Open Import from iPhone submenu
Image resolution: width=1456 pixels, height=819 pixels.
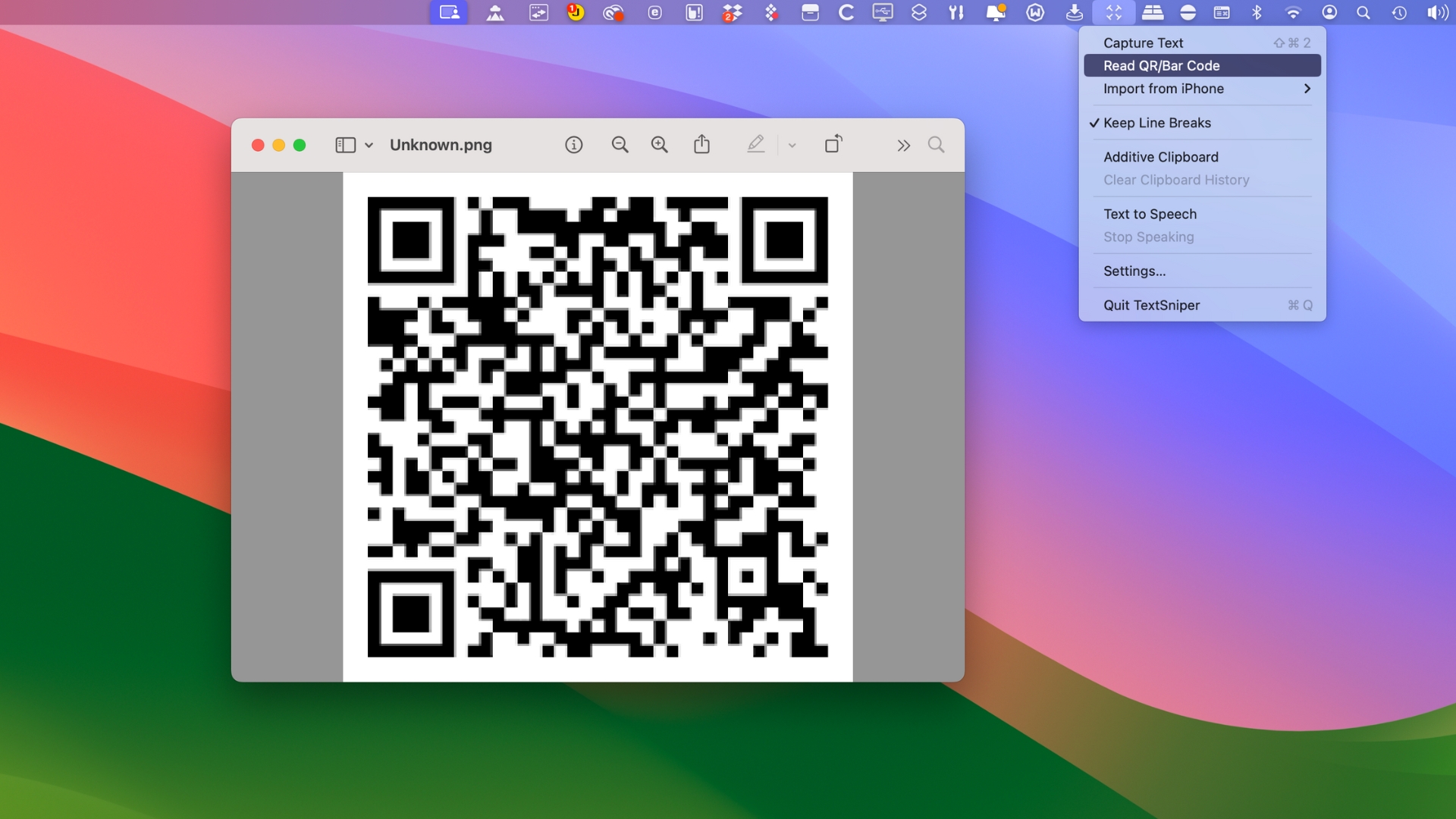click(1202, 89)
